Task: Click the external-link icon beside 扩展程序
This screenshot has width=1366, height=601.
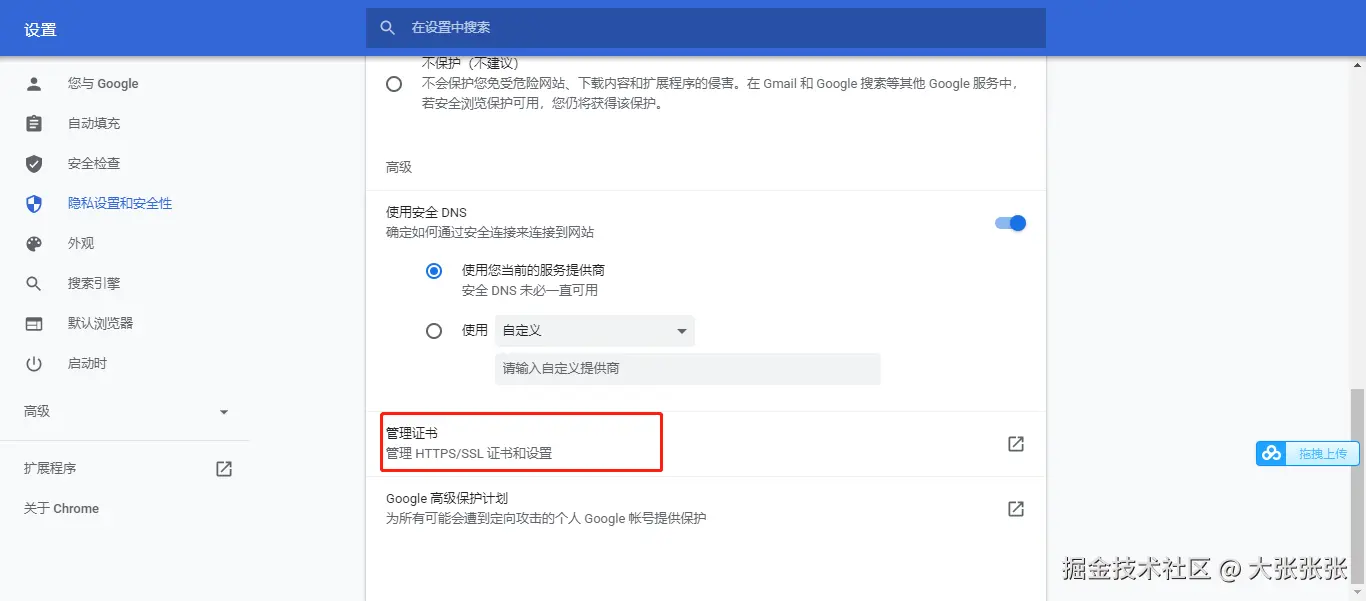Action: (224, 469)
